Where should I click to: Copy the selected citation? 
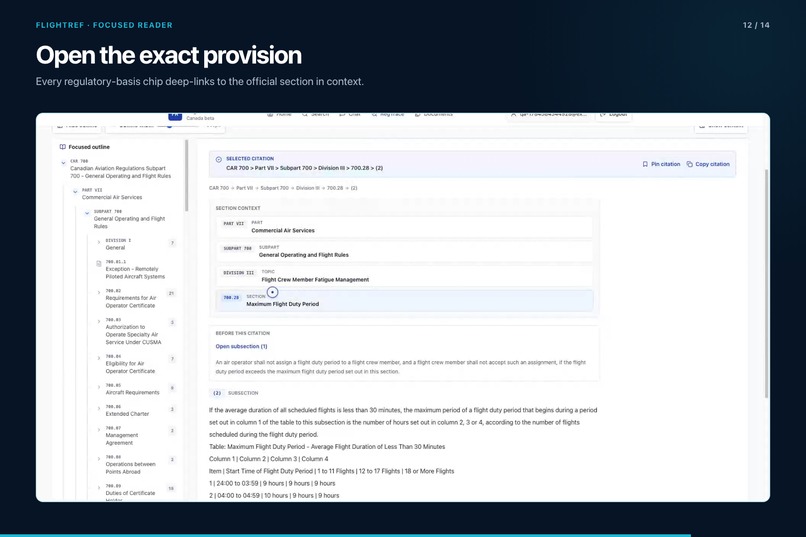click(708, 164)
